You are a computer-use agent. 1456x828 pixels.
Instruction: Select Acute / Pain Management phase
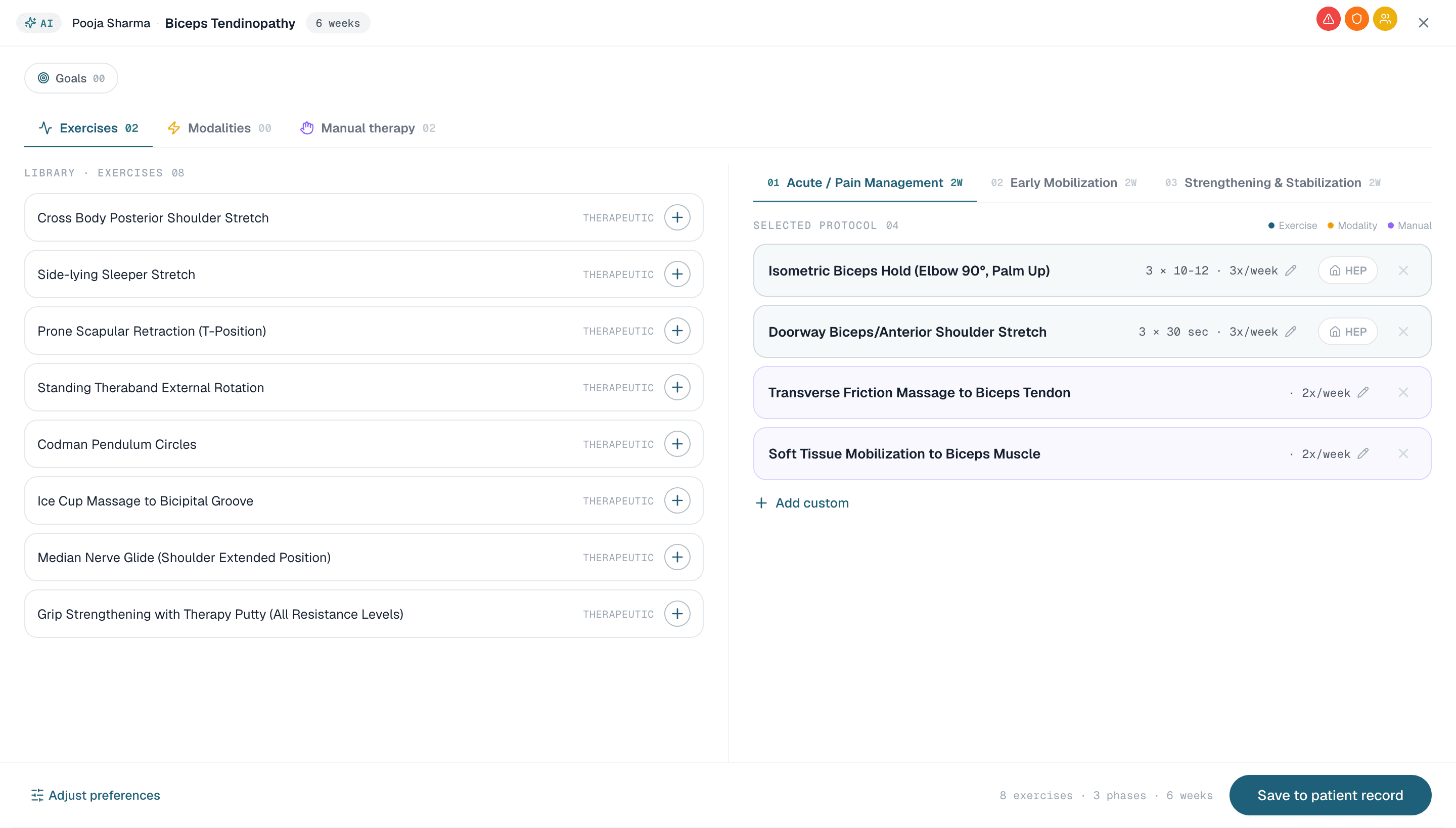tap(864, 182)
